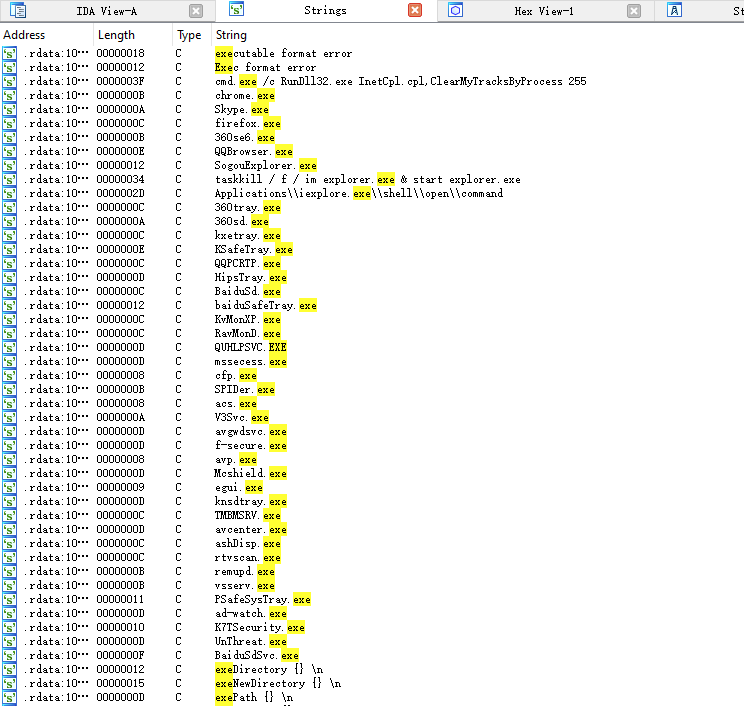Image resolution: width=744 pixels, height=706 pixels.
Task: Select the msseces.exe string
Action: coord(251,362)
